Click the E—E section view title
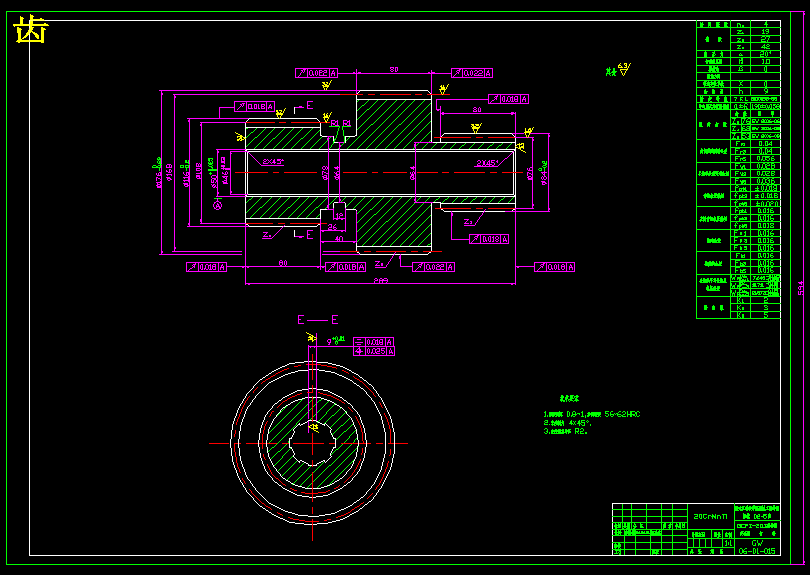810x575 pixels. click(317, 320)
